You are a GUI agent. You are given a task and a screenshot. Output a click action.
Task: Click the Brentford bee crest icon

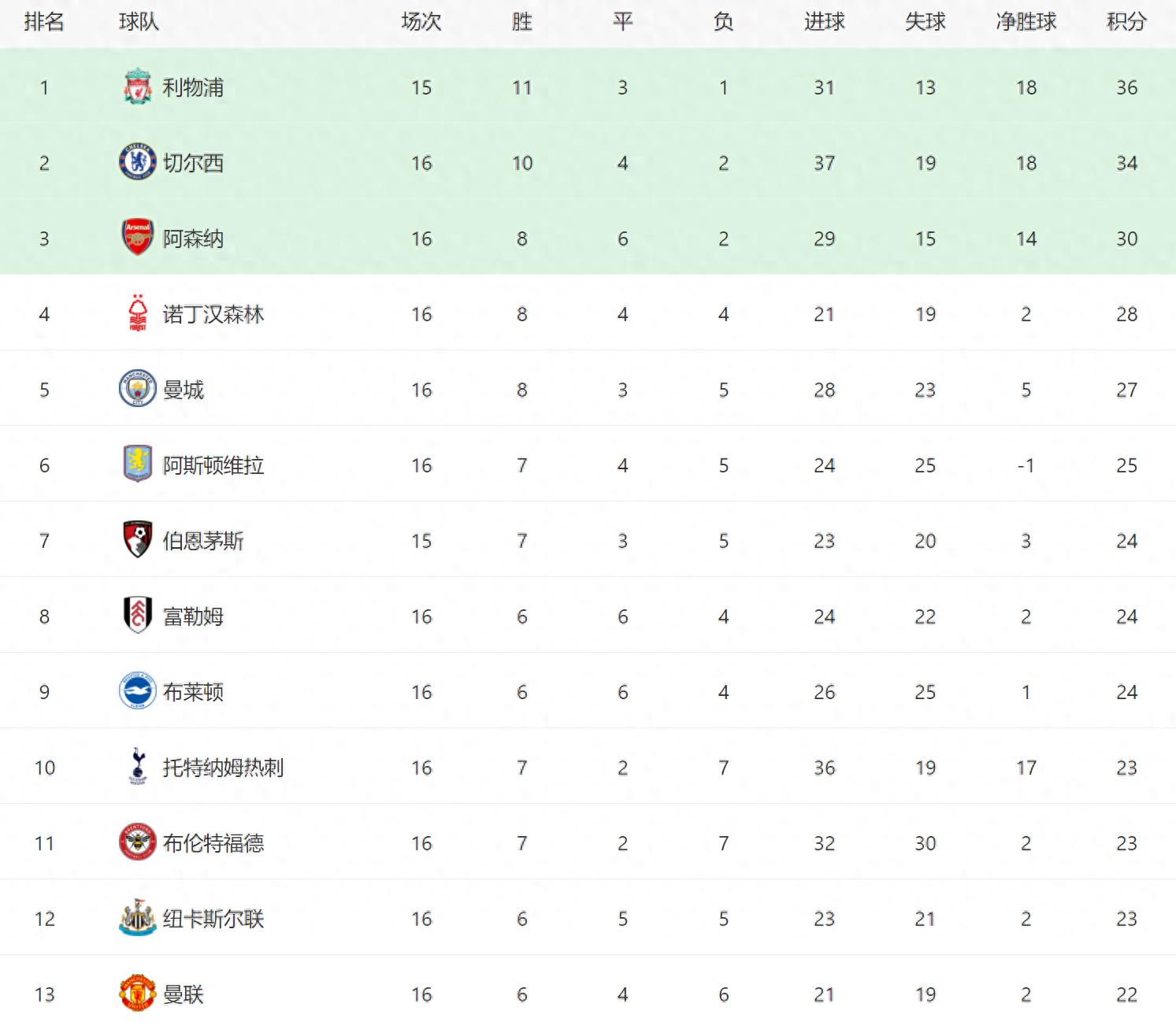tap(138, 842)
